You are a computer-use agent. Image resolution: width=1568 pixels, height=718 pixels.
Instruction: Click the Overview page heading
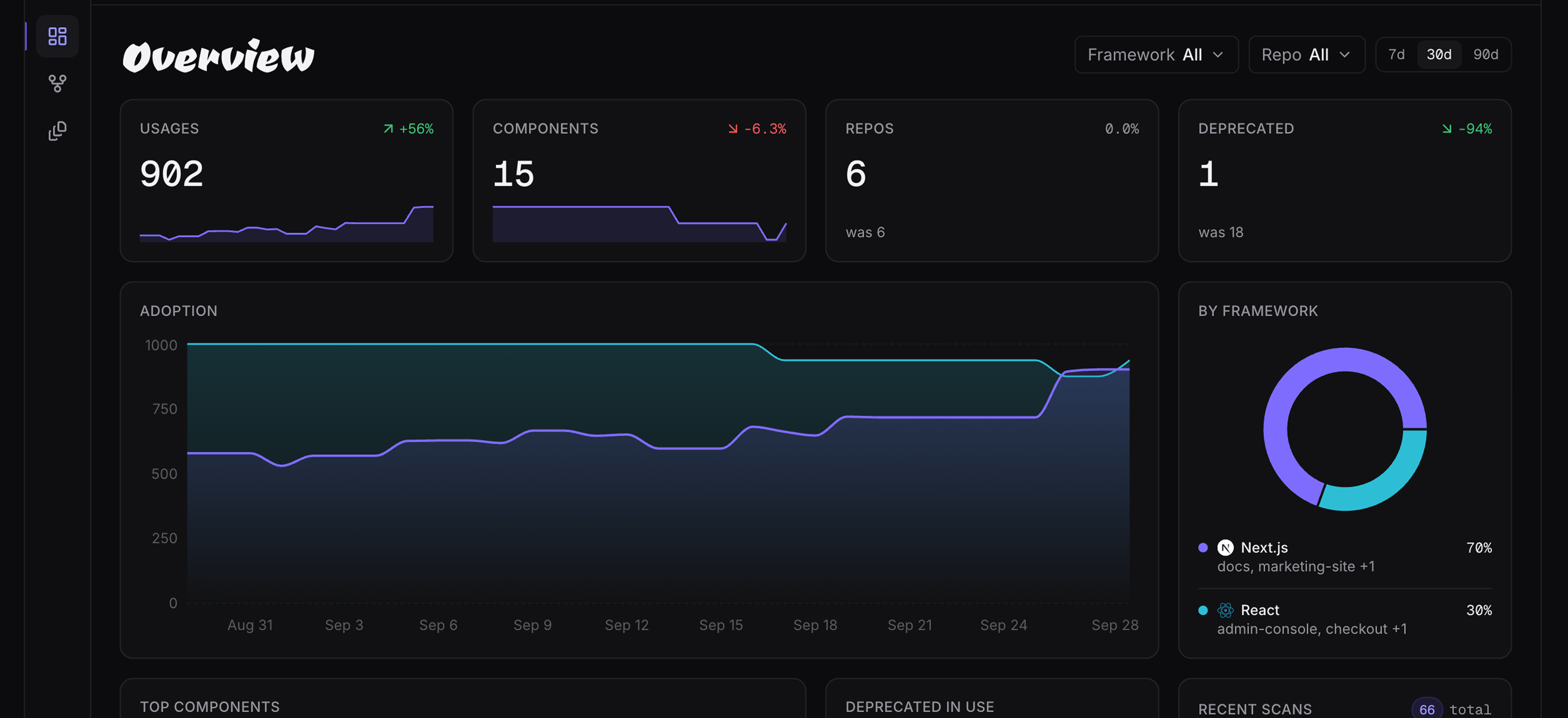(219, 56)
